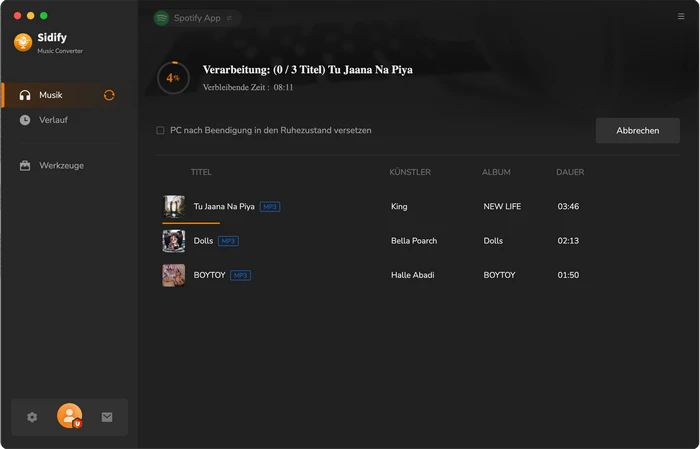The height and width of the screenshot is (449, 700).
Task: Open the user profile avatar
Action: 70,416
